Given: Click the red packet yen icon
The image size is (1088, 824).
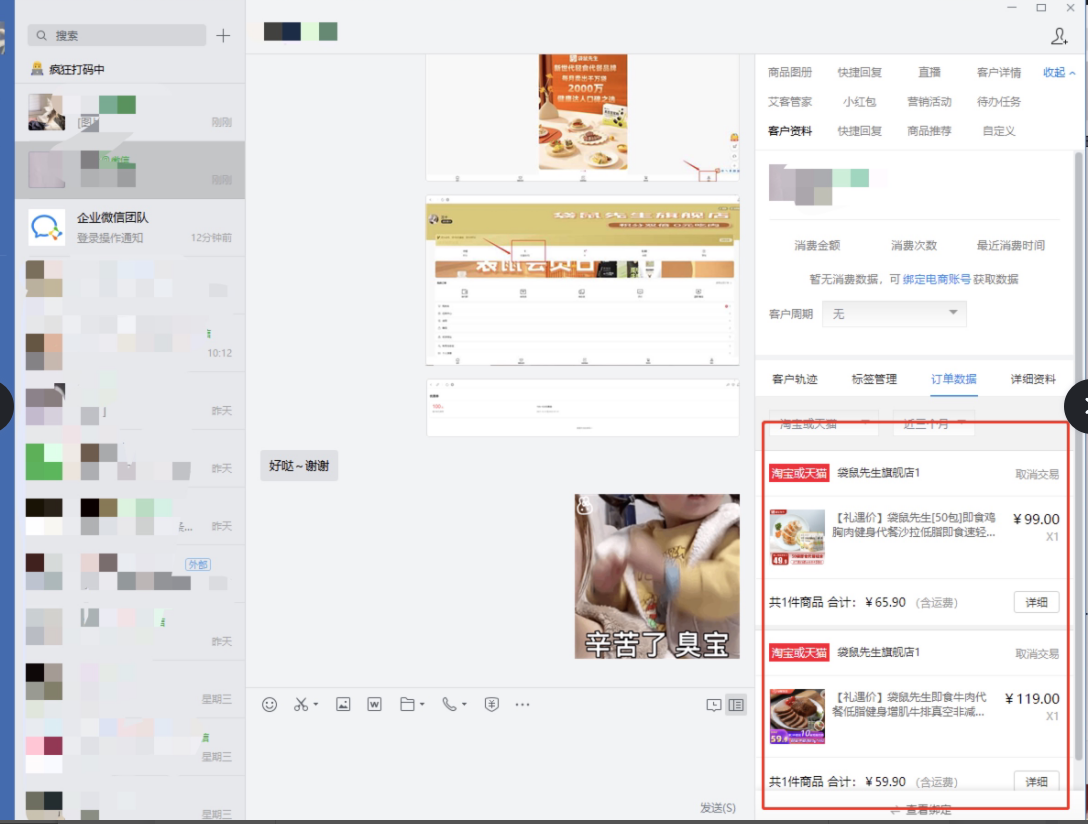Looking at the screenshot, I should (491, 704).
